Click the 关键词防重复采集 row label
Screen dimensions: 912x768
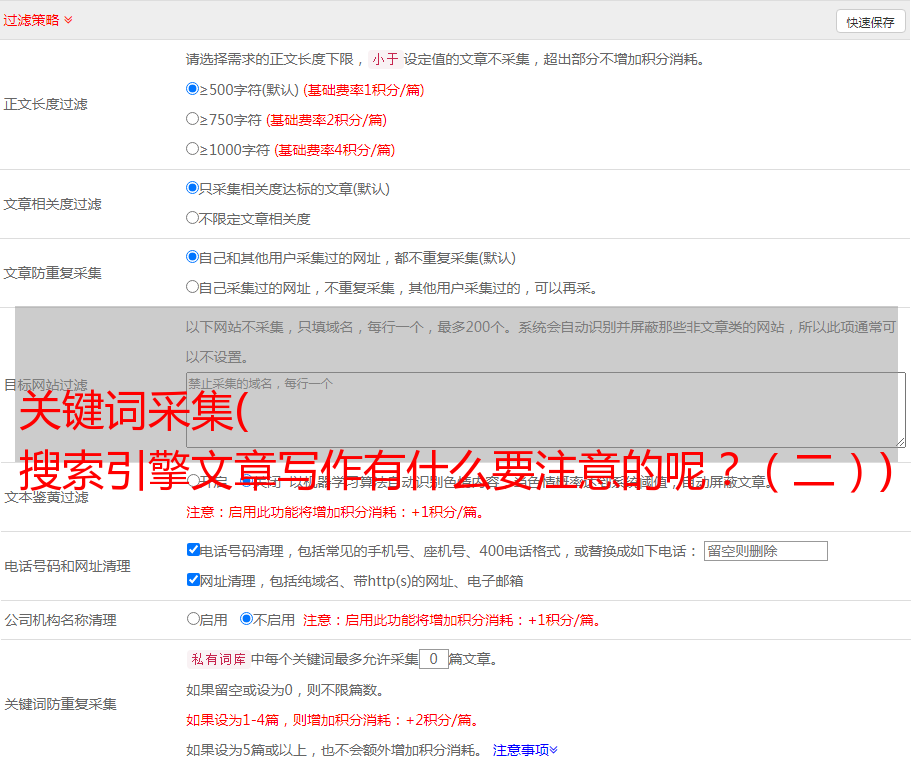(x=60, y=704)
